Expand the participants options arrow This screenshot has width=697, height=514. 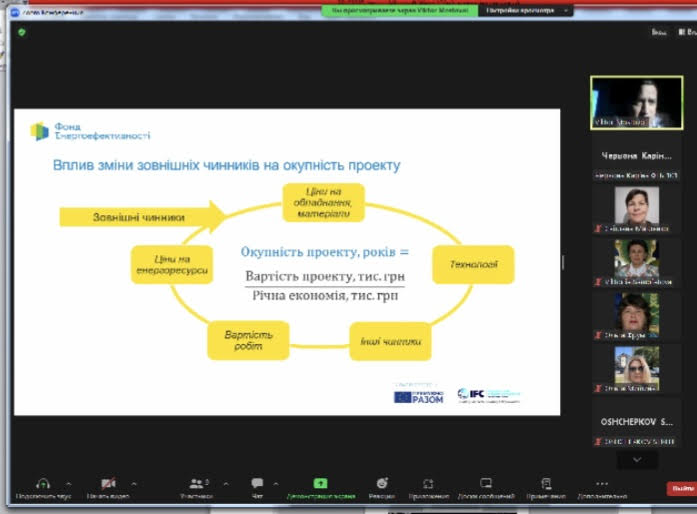tap(225, 482)
